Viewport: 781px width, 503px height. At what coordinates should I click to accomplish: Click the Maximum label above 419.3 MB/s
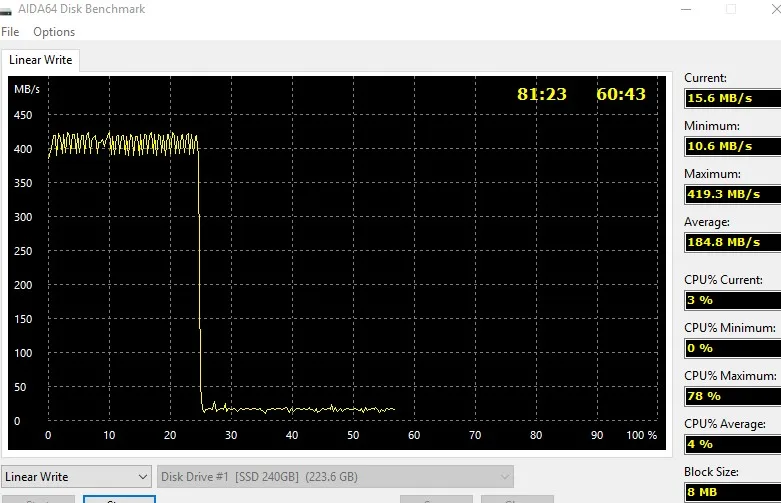tap(712, 174)
